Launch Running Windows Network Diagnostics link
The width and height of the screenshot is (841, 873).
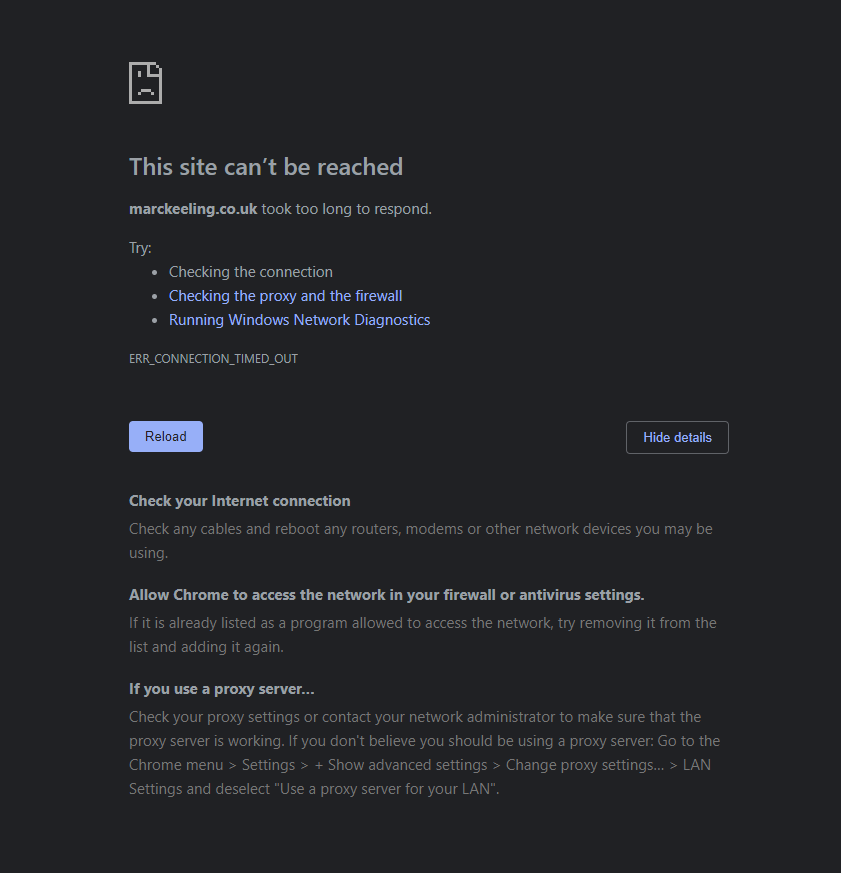299,320
